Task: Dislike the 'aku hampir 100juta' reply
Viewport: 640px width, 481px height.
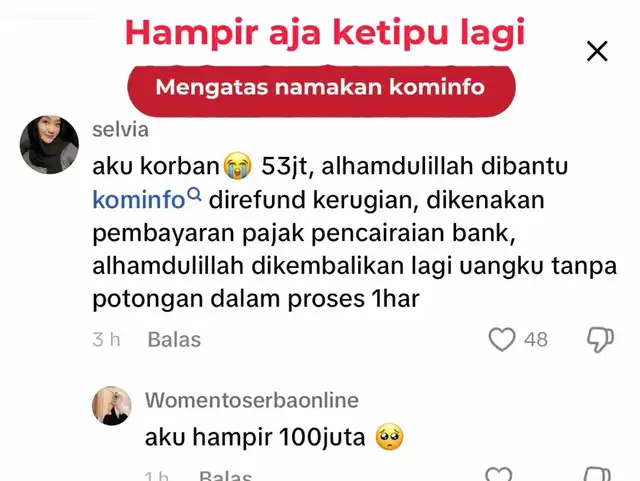Action: click(x=598, y=474)
